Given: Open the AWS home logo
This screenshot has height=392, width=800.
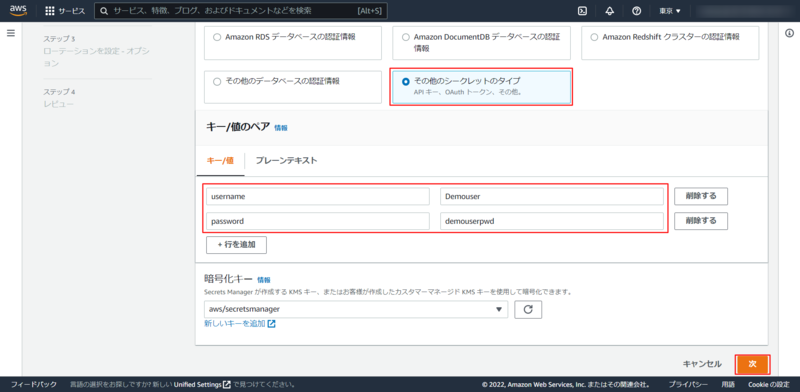Looking at the screenshot, I should 18,11.
